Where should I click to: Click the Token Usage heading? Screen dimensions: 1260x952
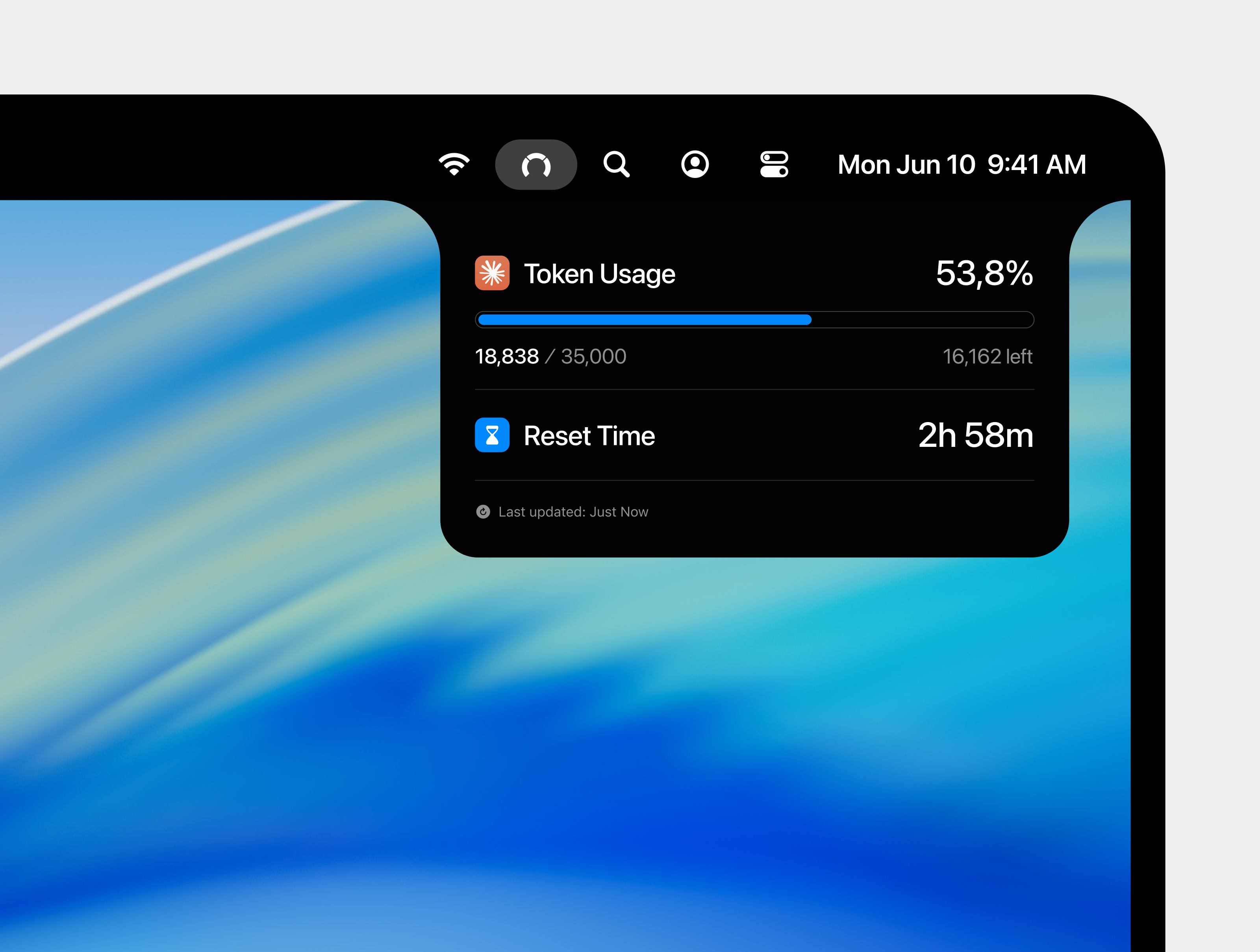pos(599,274)
